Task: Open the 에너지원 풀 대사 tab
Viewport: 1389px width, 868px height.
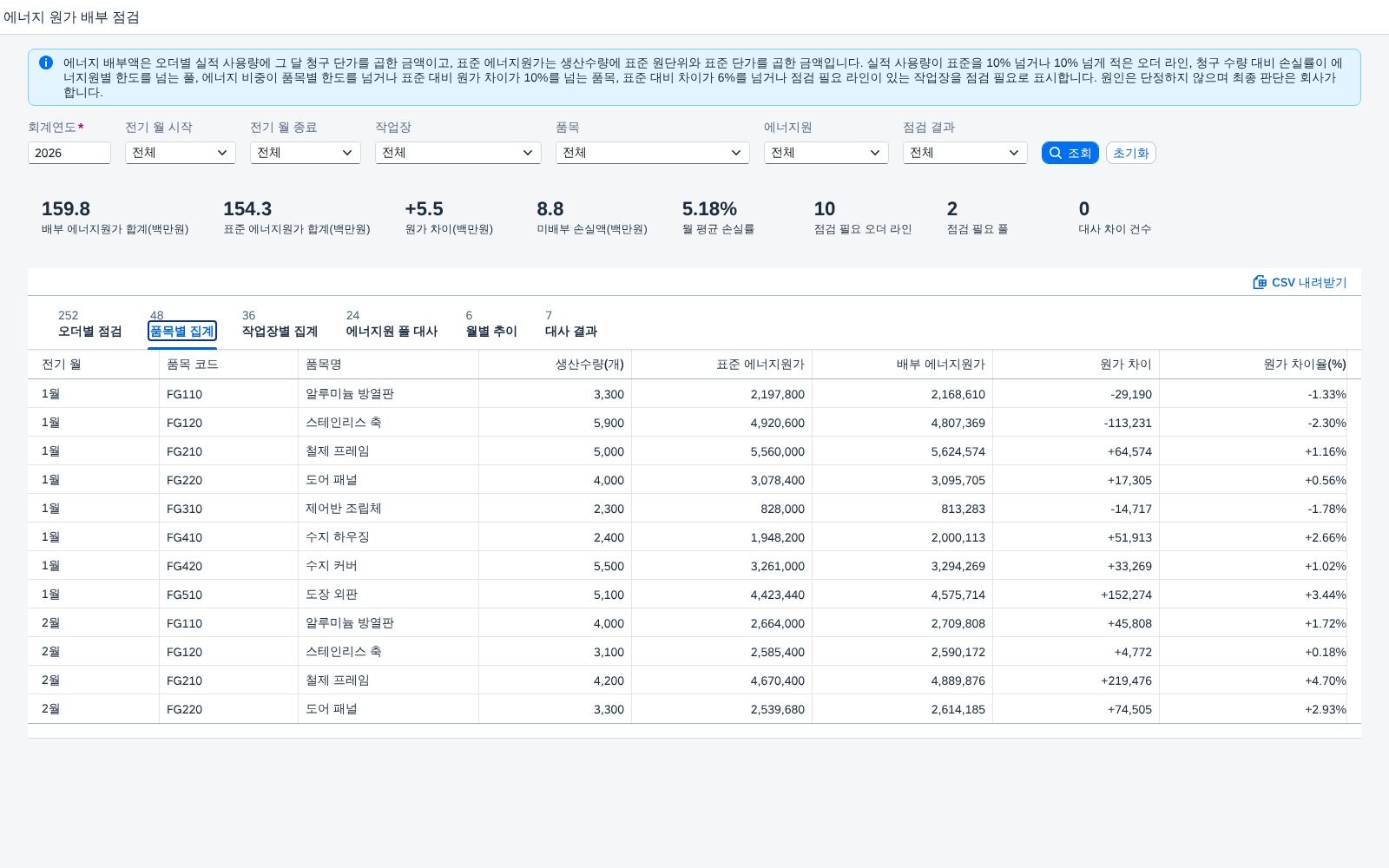Action: (392, 331)
